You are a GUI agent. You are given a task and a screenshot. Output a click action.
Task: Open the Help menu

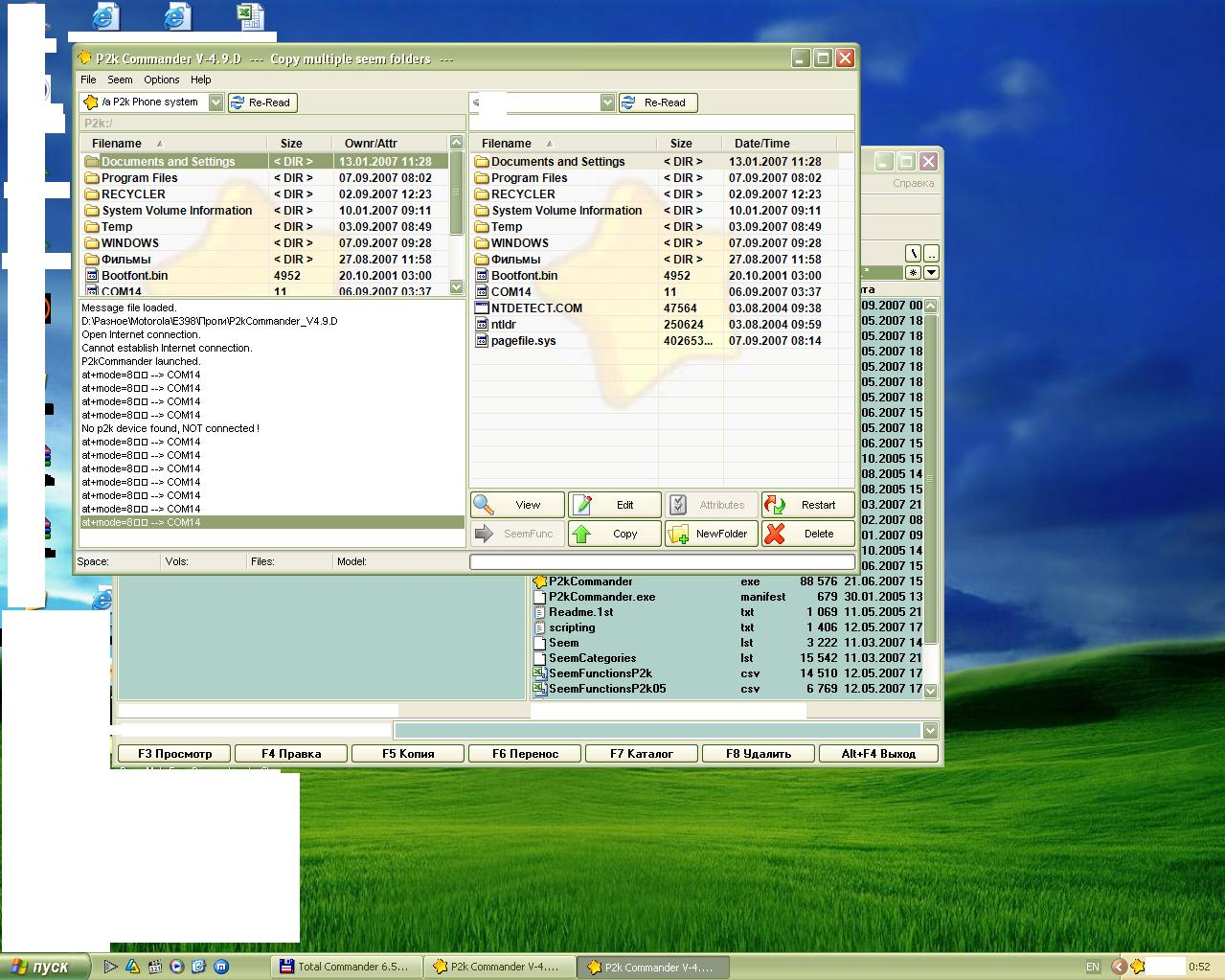click(200, 80)
